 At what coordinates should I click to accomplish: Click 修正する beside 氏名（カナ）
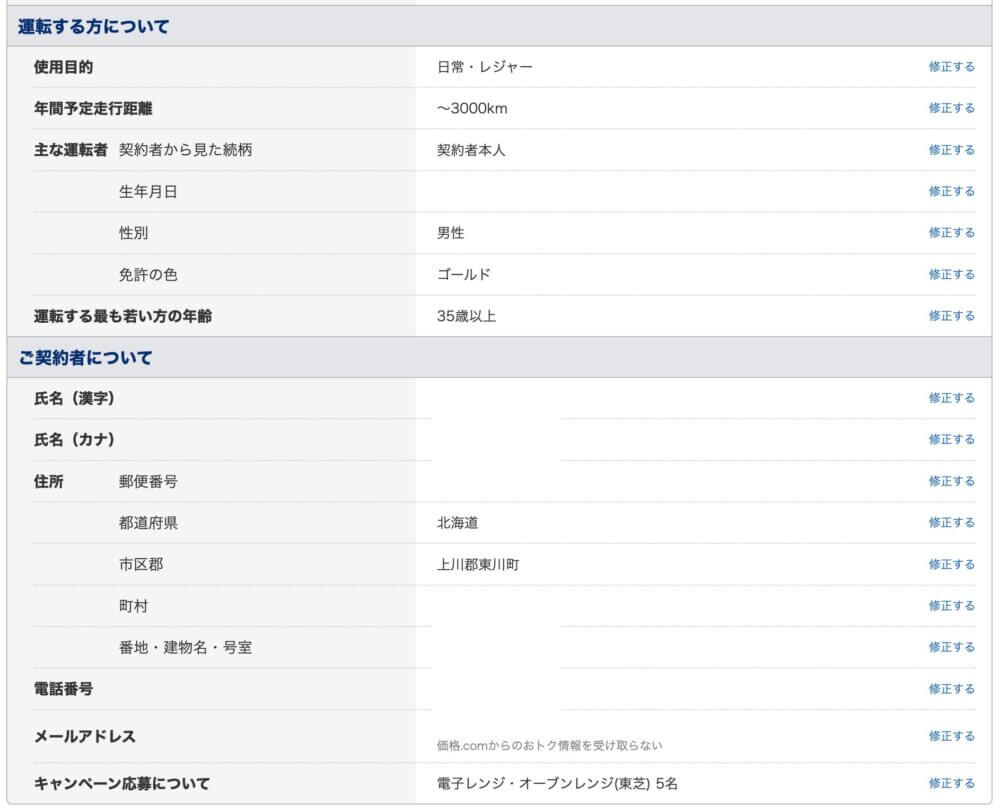tap(951, 439)
